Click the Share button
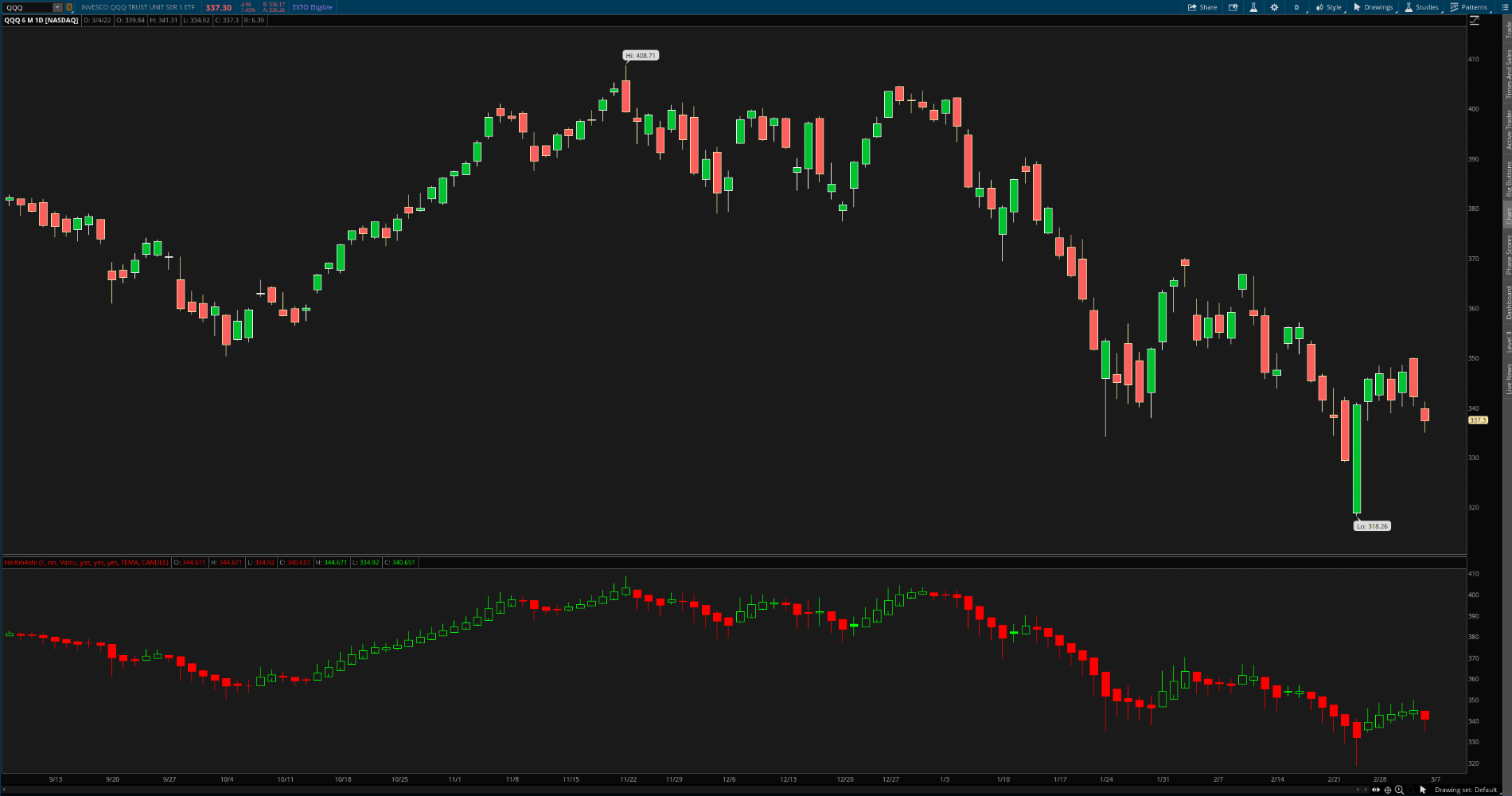Image resolution: width=1512 pixels, height=796 pixels. pos(1202,7)
